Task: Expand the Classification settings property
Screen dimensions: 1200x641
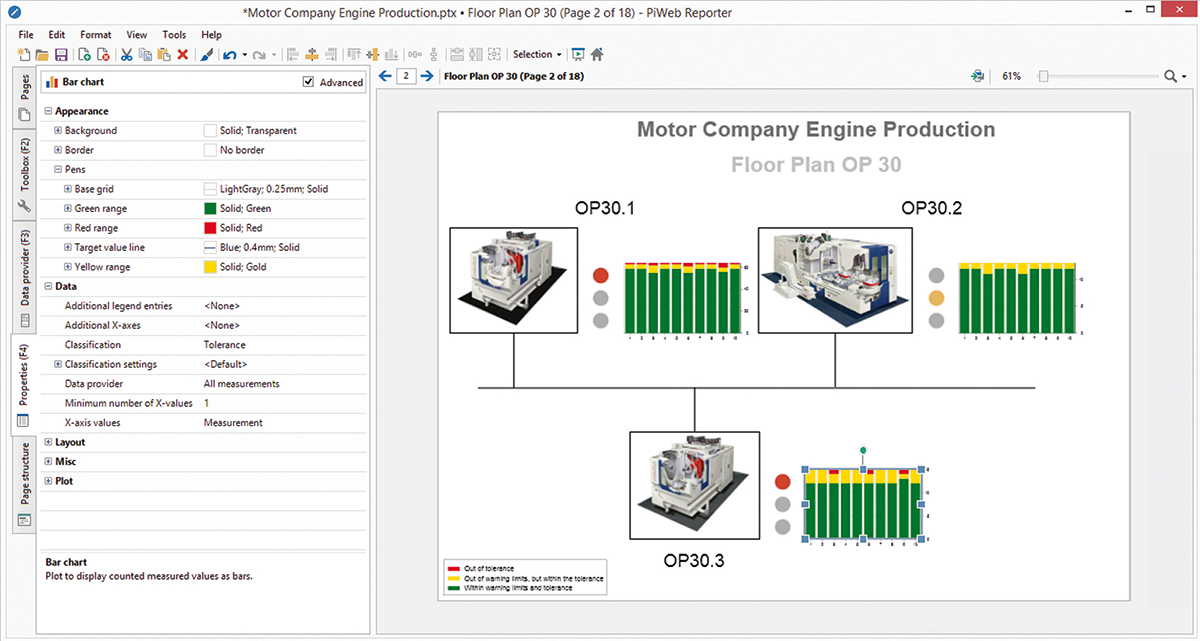Action: 58,364
